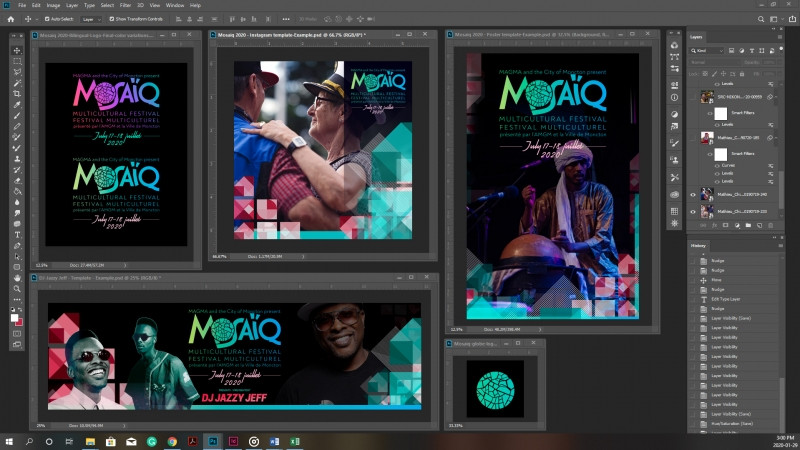Select the Magic Wand tool
Image resolution: width=800 pixels, height=450 pixels.
[17, 83]
